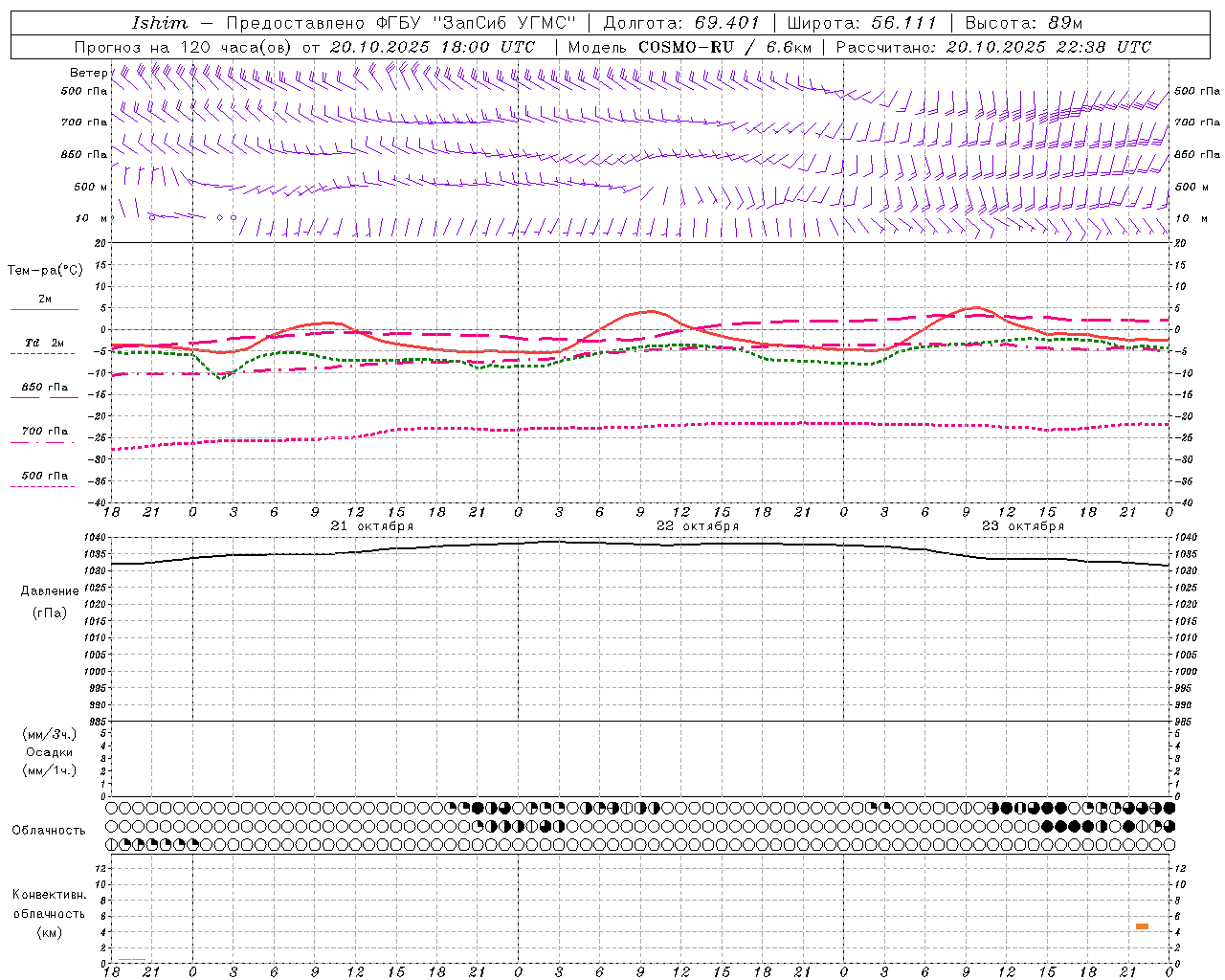Click the "(км)" unit under convective cloudiness
Screen dimensions: 1225x980
(50, 932)
